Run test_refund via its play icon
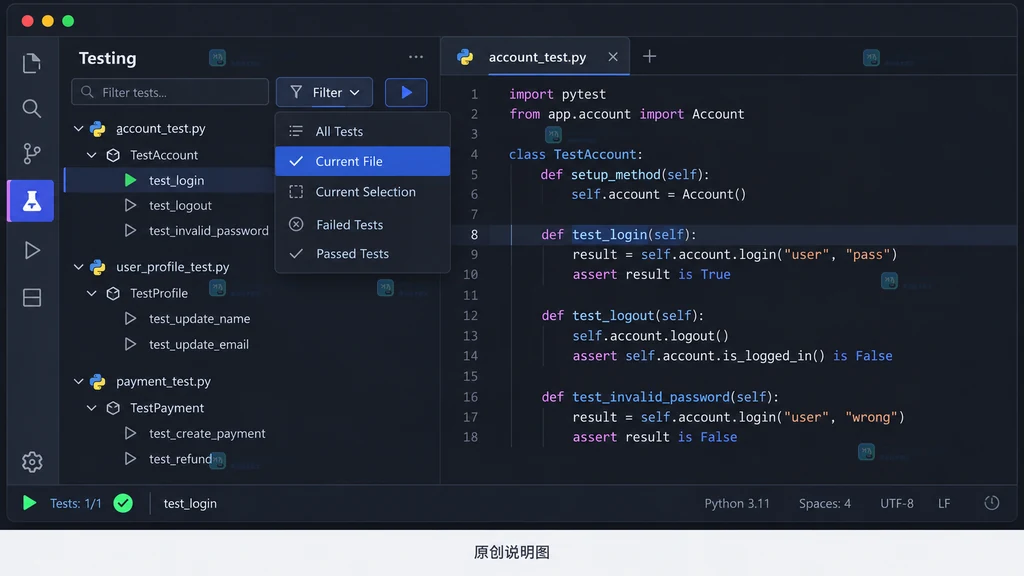This screenshot has height=576, width=1024. pos(131,458)
